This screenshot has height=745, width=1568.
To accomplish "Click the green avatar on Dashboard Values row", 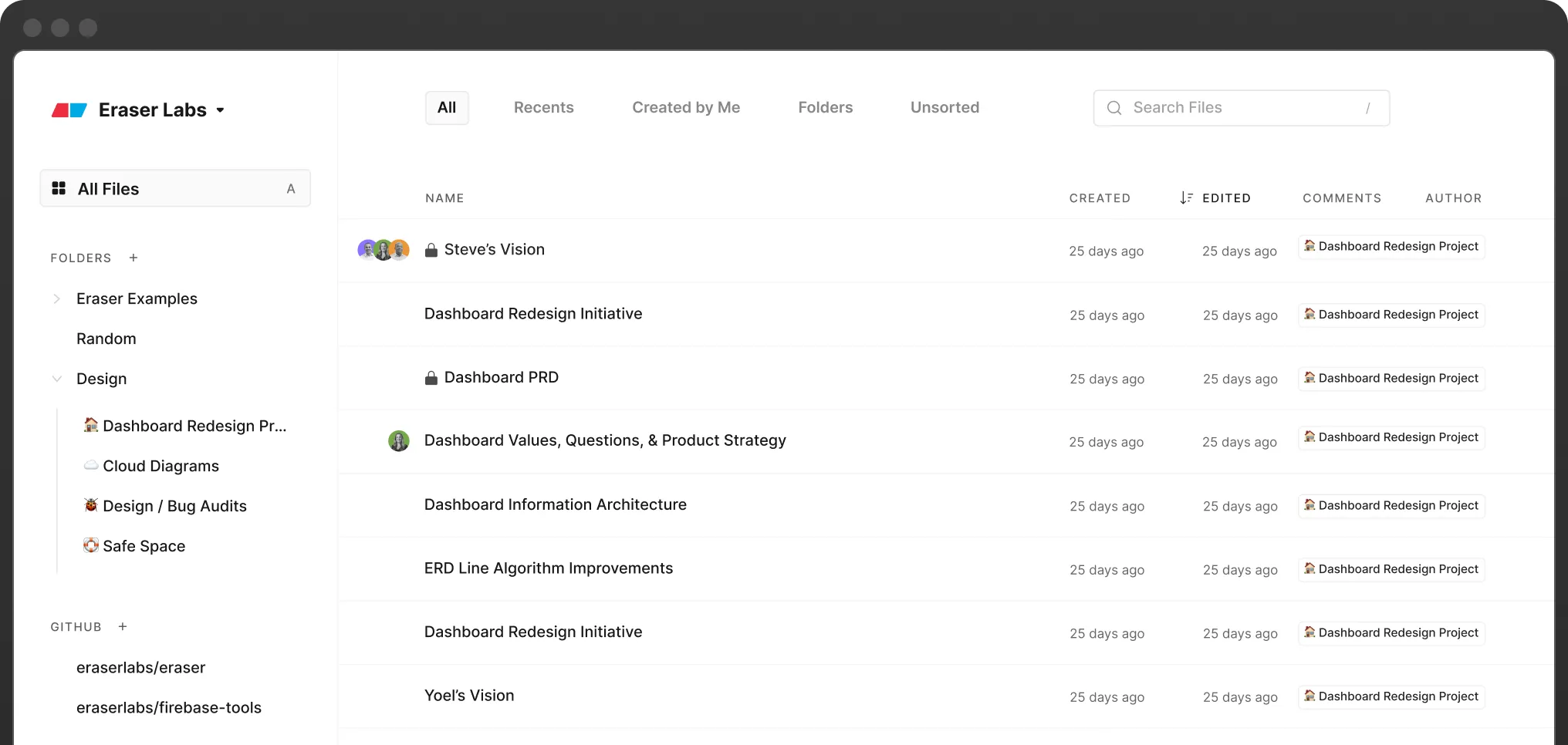I will (399, 440).
